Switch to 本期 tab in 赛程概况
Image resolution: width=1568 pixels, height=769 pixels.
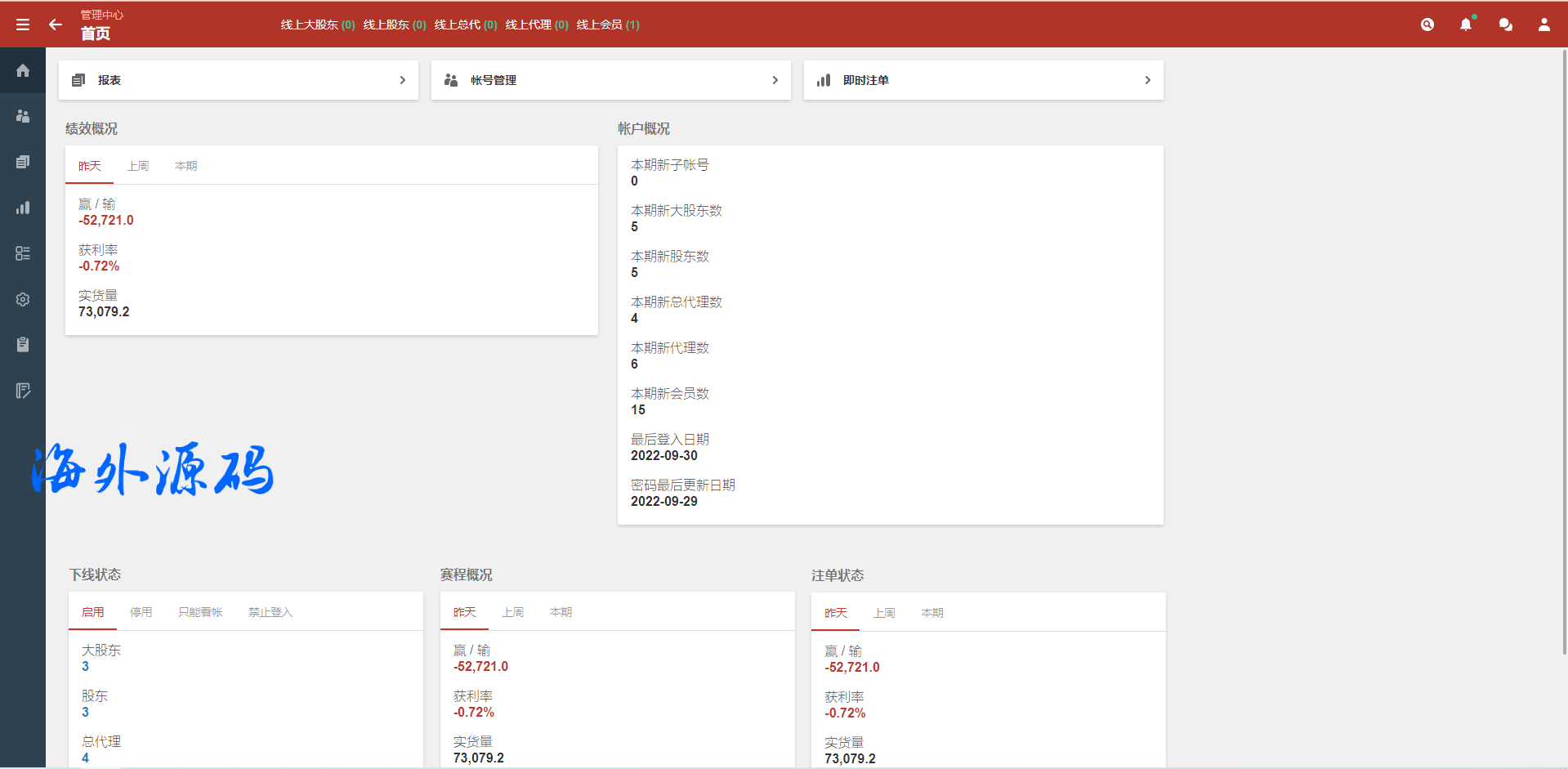(561, 612)
